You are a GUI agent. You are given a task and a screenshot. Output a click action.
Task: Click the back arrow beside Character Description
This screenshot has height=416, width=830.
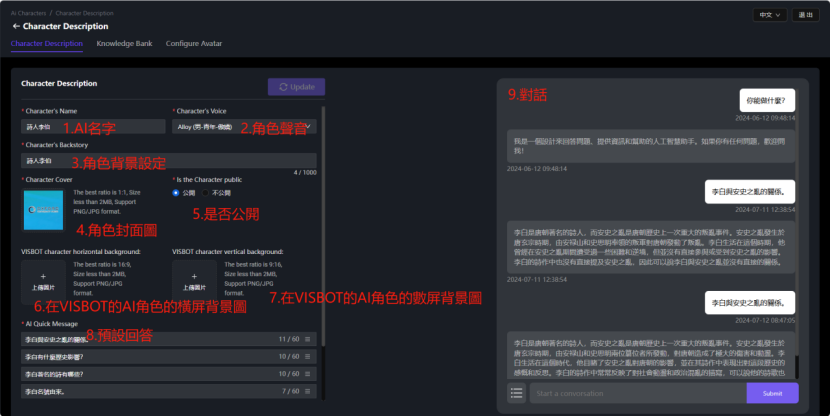click(x=16, y=26)
